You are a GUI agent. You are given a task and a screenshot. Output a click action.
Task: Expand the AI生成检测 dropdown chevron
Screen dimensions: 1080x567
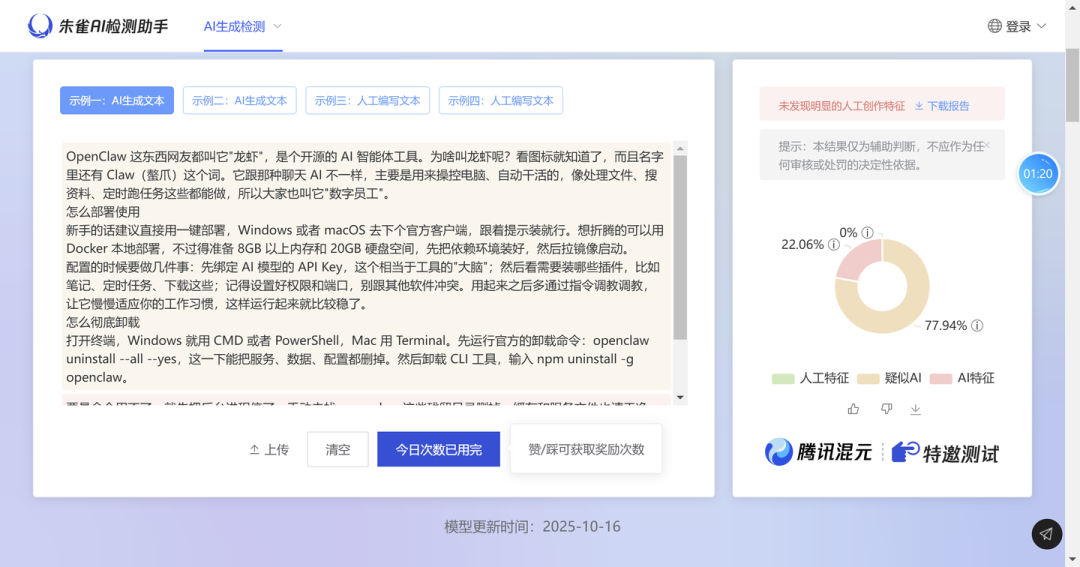pos(278,26)
